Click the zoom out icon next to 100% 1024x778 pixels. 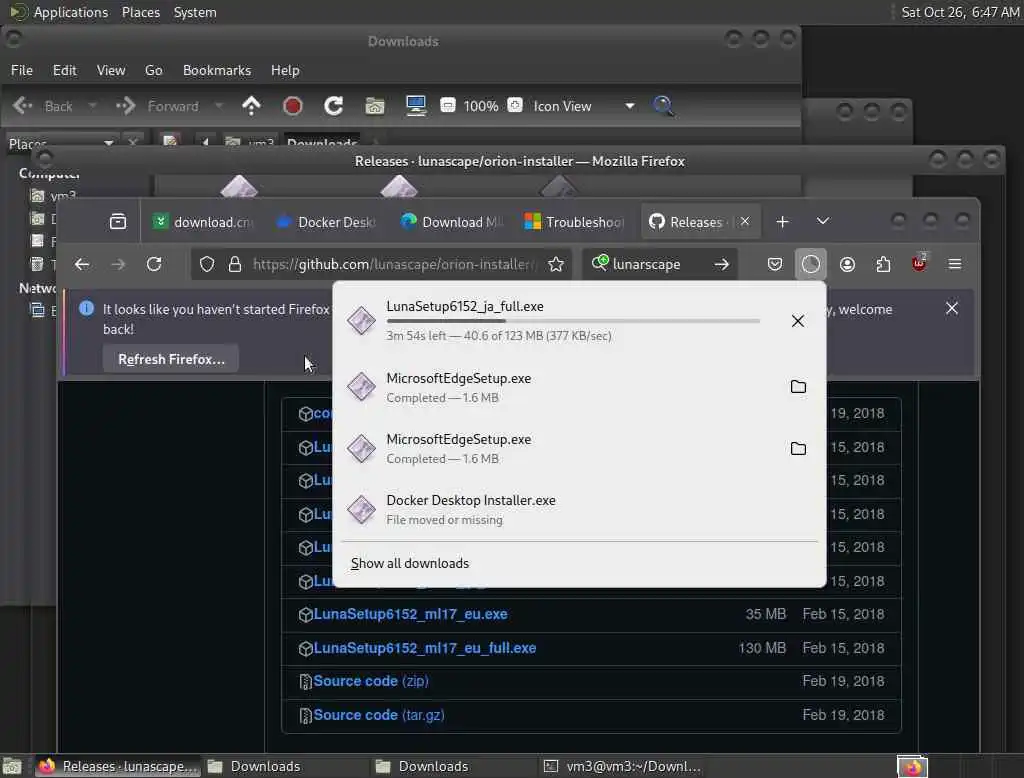[447, 105]
